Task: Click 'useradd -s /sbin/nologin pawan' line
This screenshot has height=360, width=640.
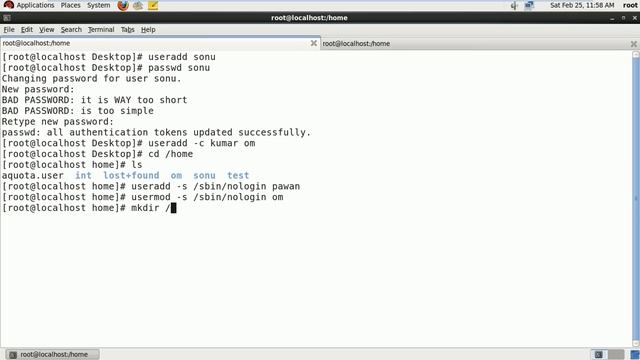Action: tap(151, 186)
